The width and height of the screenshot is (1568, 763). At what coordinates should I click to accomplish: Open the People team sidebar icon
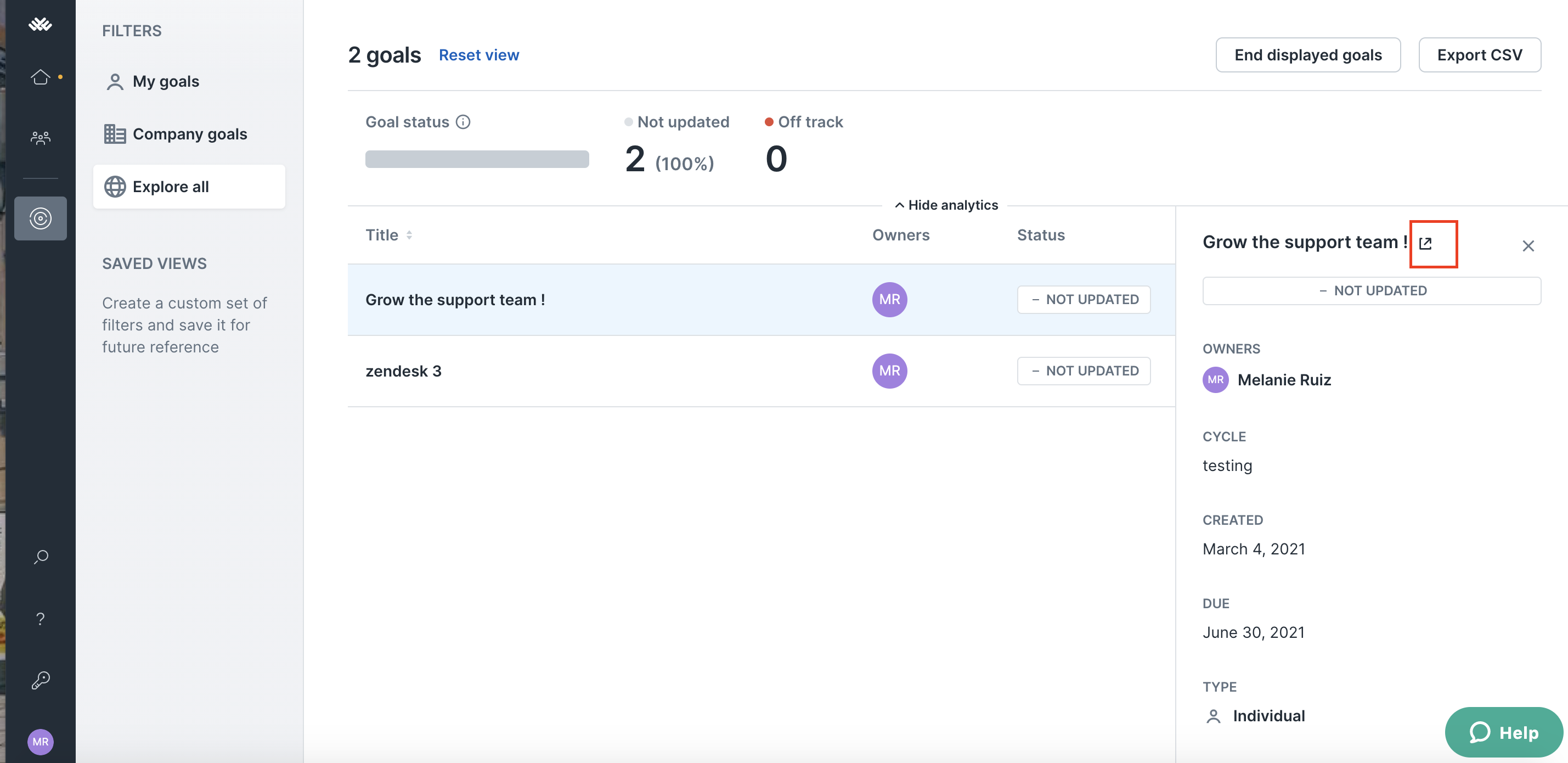coord(40,138)
